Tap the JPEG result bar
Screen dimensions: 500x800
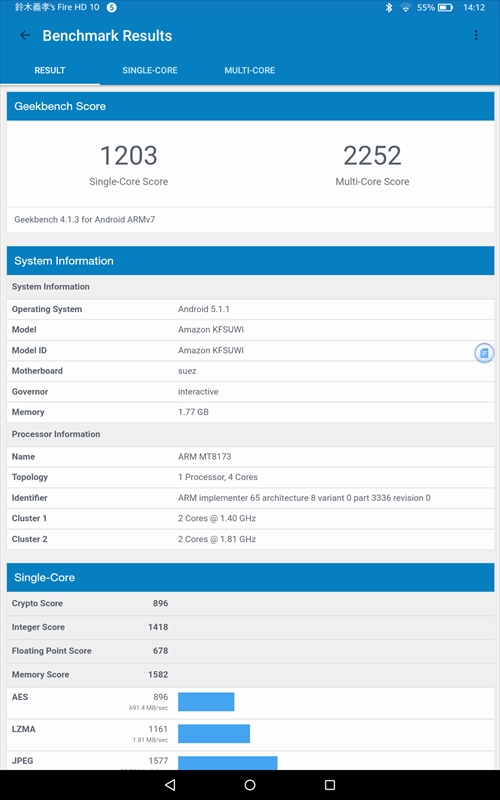(x=228, y=763)
